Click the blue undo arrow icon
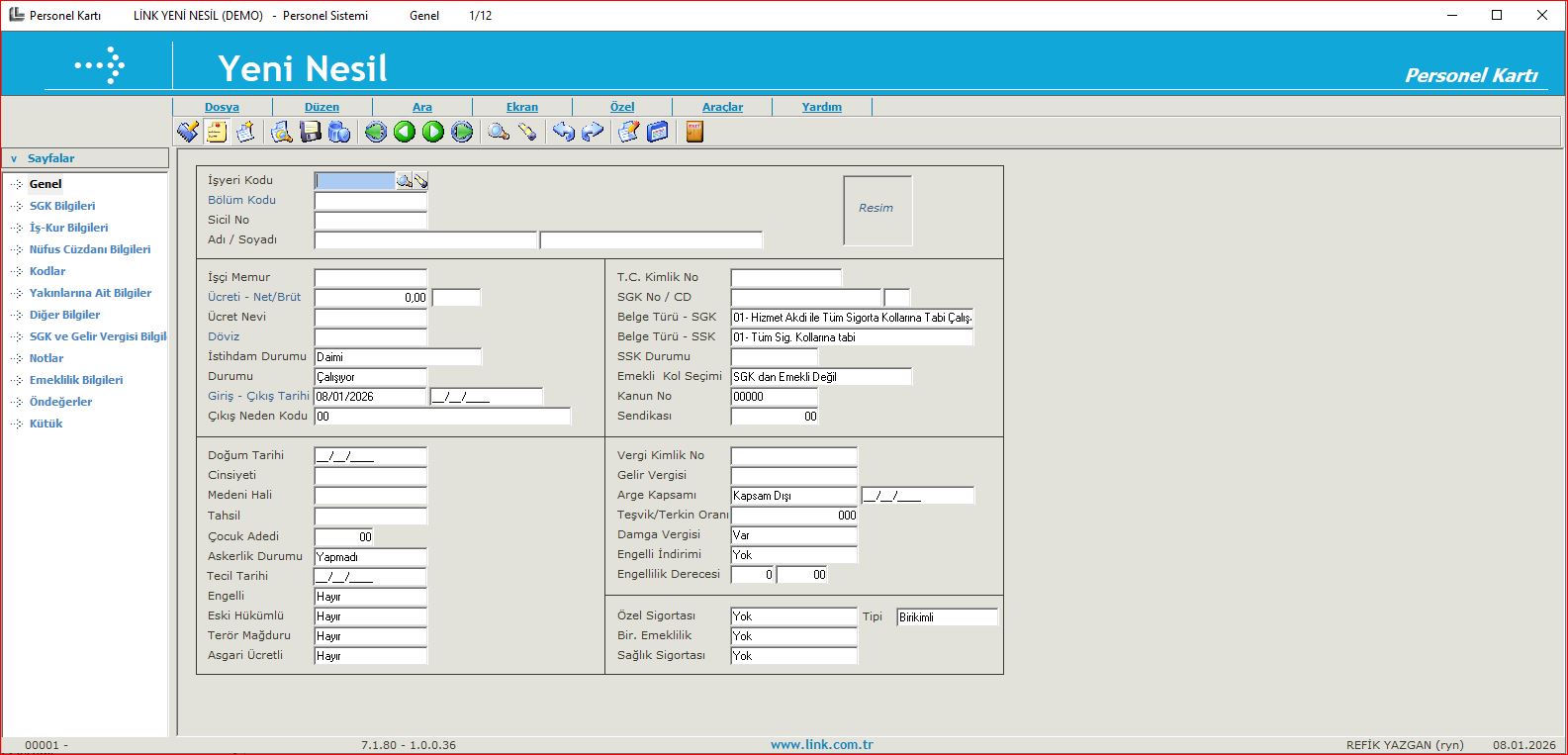1568x755 pixels. pos(563,132)
